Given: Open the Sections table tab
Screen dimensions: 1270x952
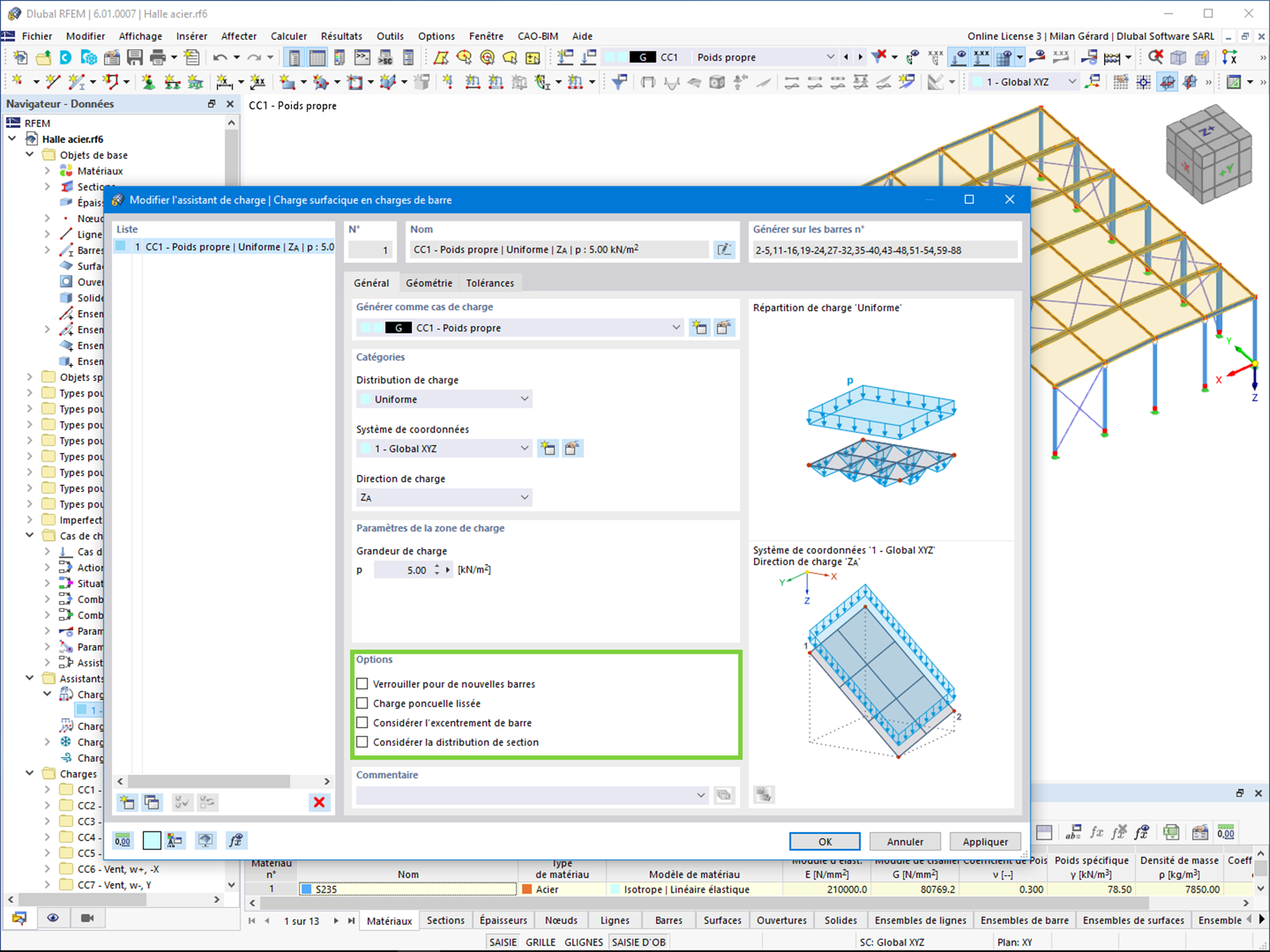Looking at the screenshot, I should pyautogui.click(x=445, y=920).
